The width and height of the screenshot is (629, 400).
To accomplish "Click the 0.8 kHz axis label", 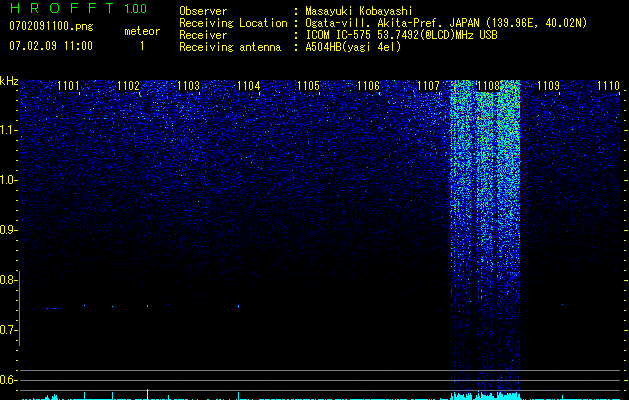I will pos(8,280).
